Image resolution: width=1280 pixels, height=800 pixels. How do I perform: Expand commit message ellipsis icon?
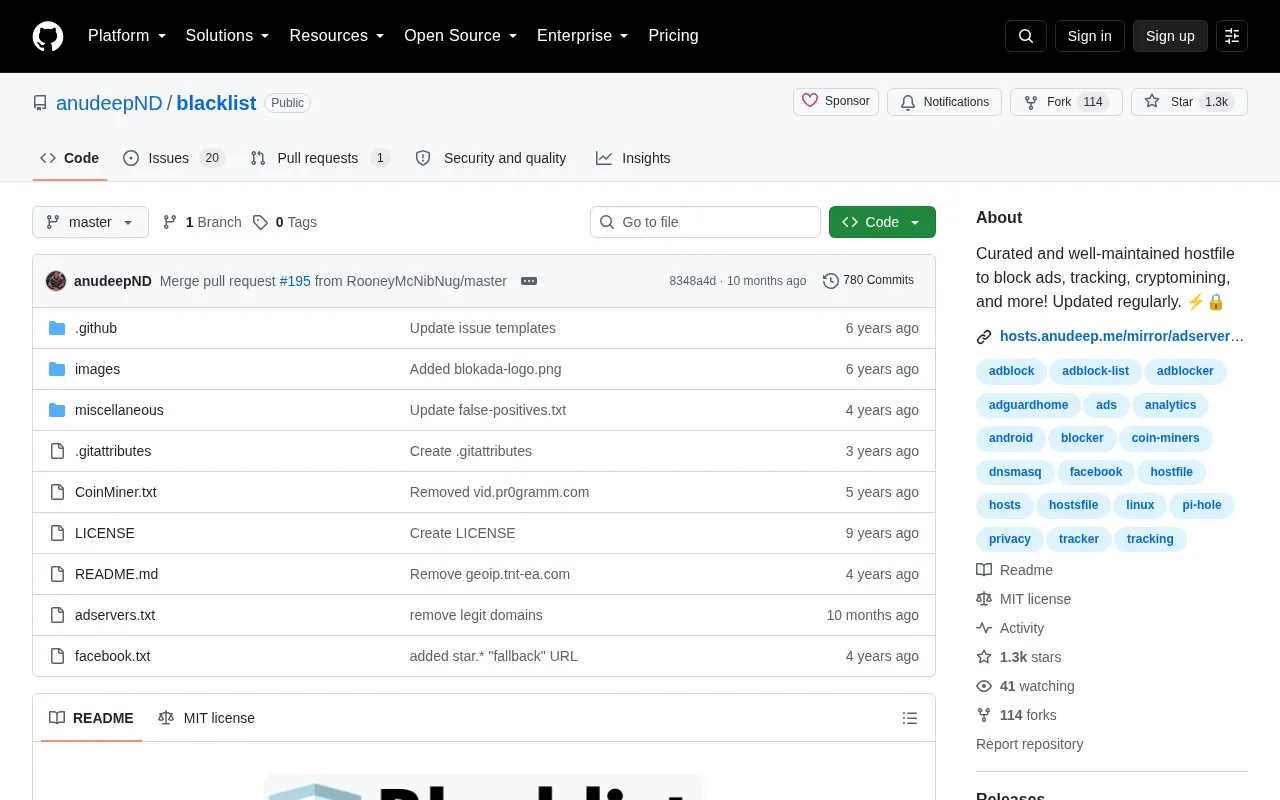529,281
